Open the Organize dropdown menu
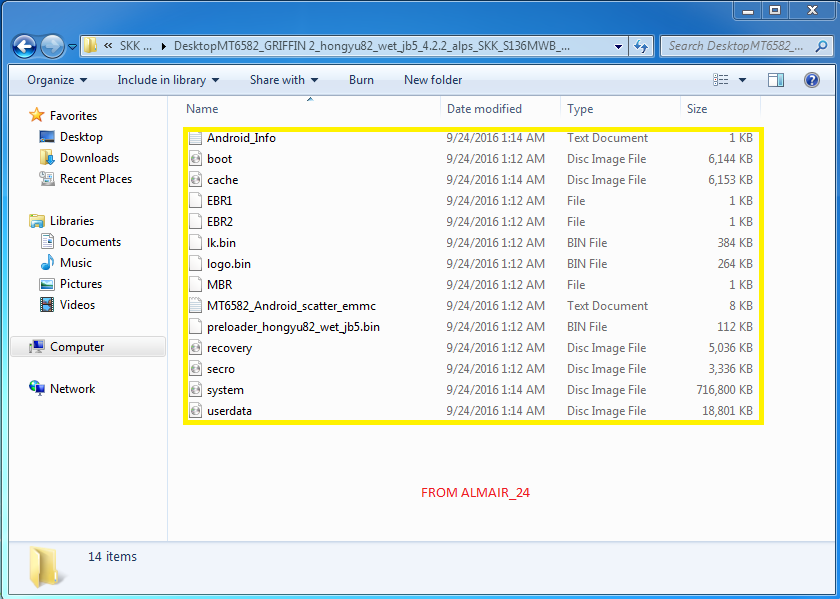The height and width of the screenshot is (599, 840). coord(57,80)
